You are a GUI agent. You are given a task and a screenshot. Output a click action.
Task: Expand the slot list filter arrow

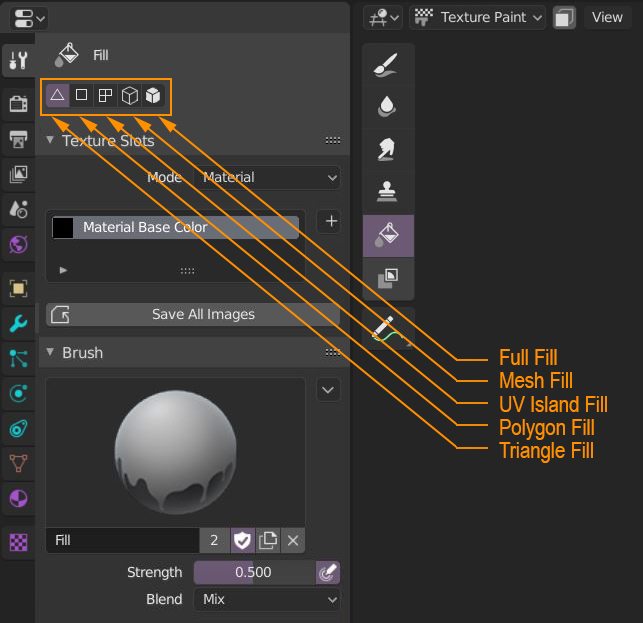pos(63,270)
